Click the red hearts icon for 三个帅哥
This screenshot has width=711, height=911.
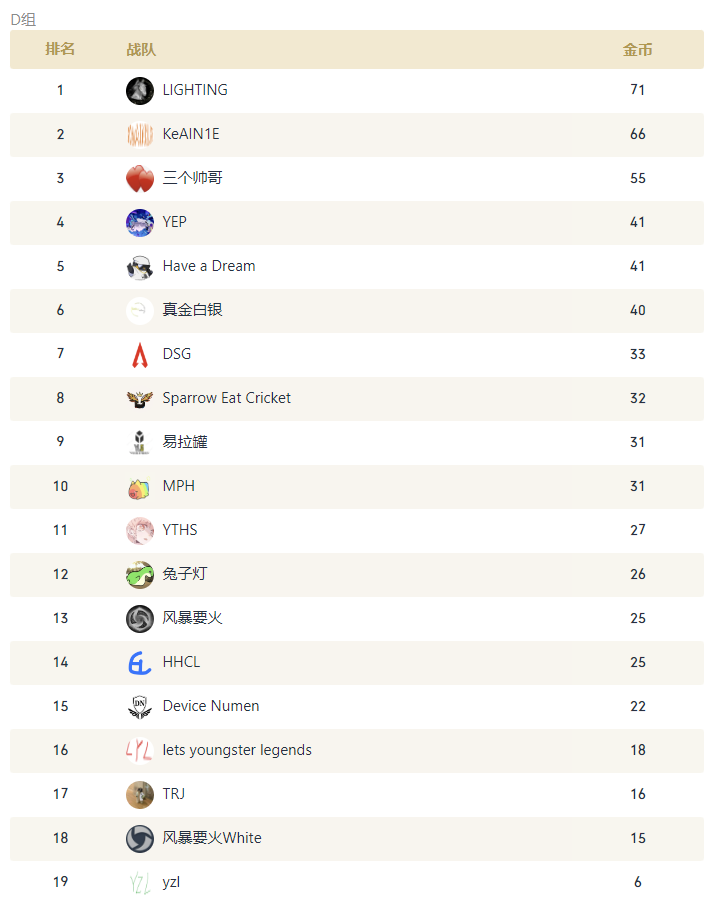pos(140,179)
